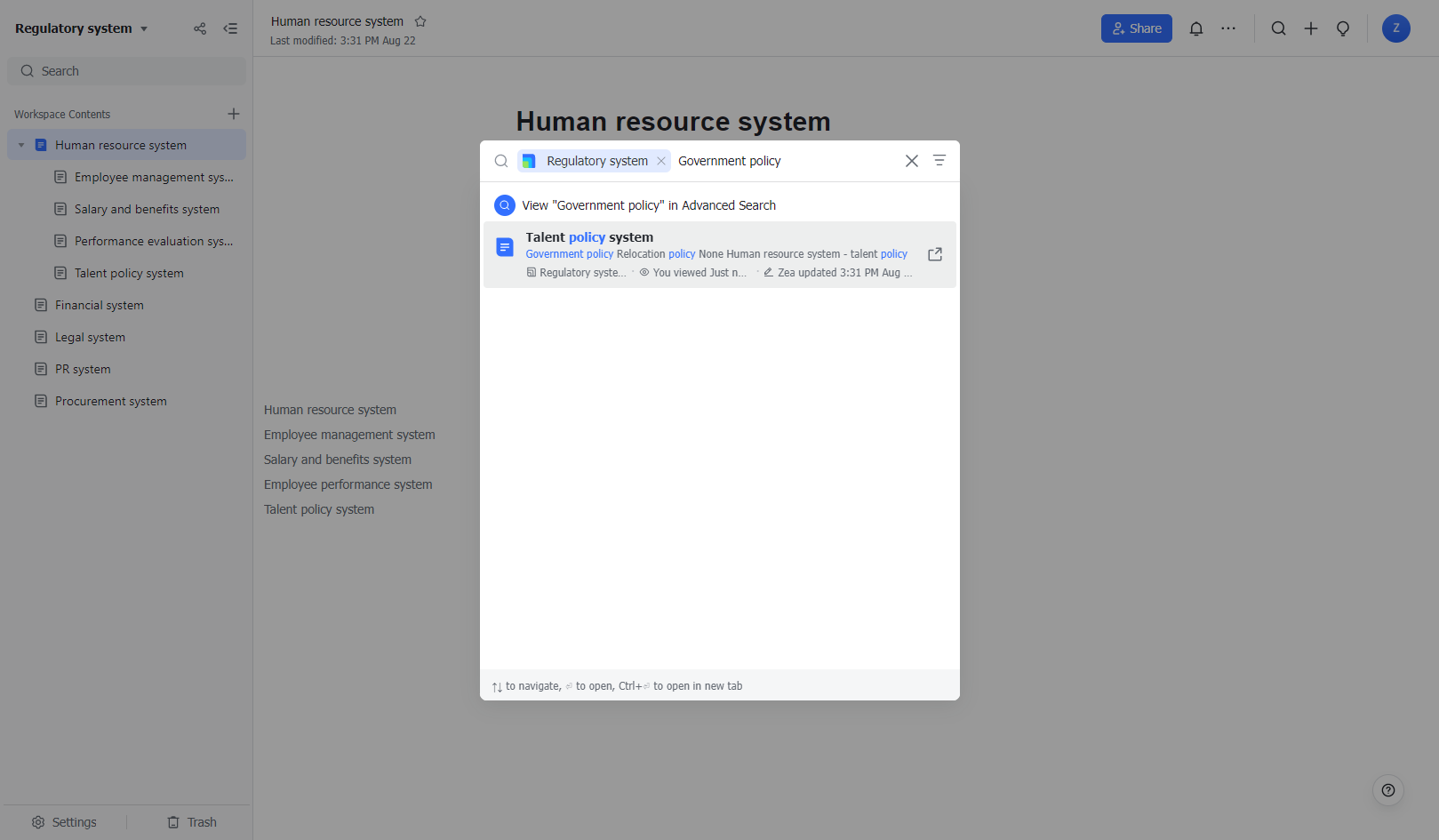The width and height of the screenshot is (1439, 840).
Task: Select Salary and benefits system in sidebar
Action: tap(147, 209)
